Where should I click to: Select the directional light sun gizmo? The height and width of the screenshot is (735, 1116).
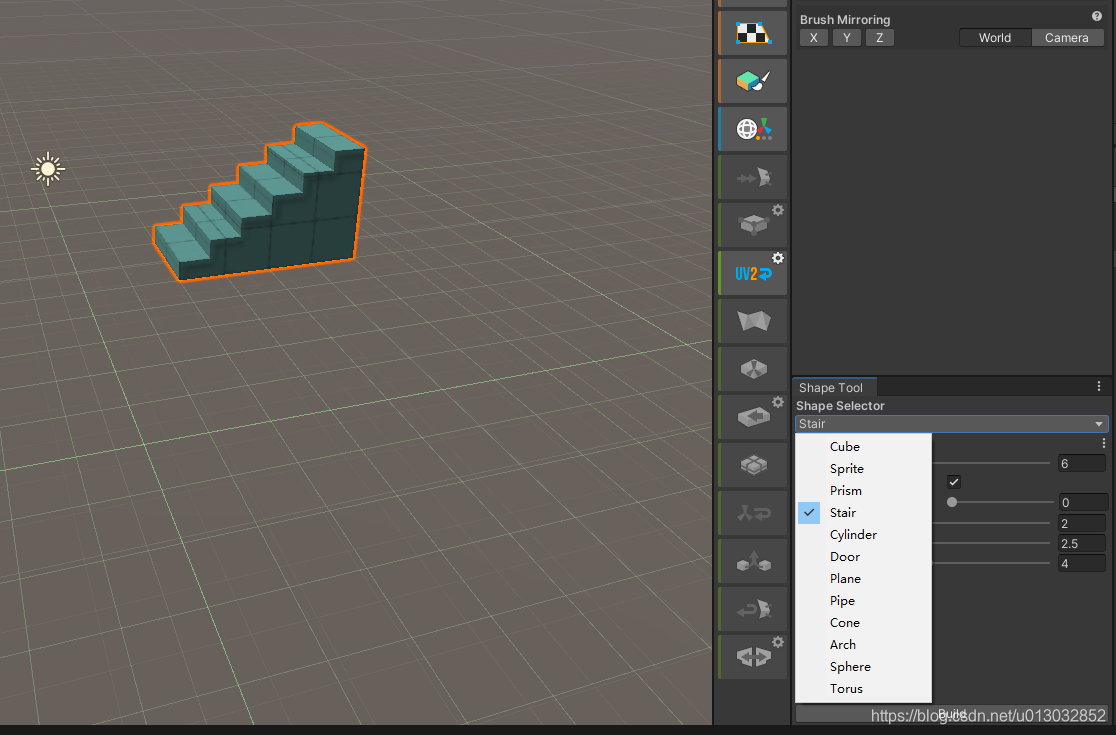48,169
